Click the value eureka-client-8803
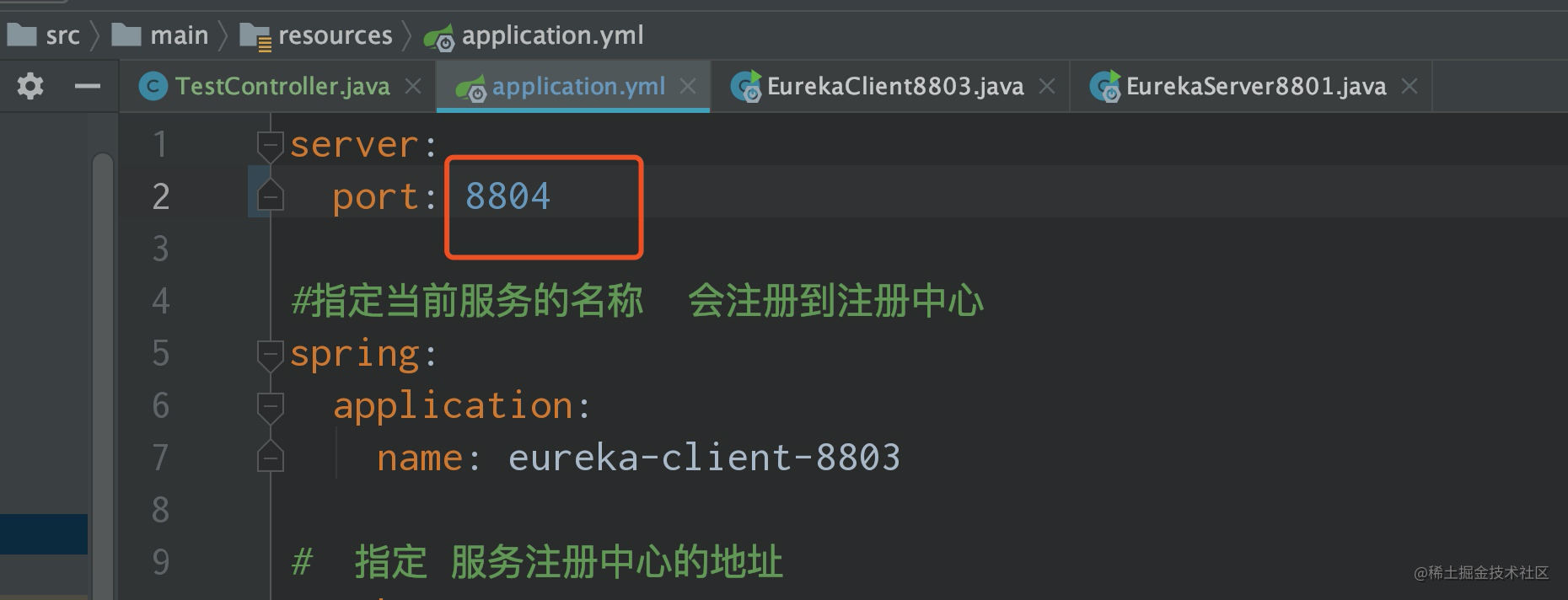This screenshot has width=1568, height=600. click(704, 458)
